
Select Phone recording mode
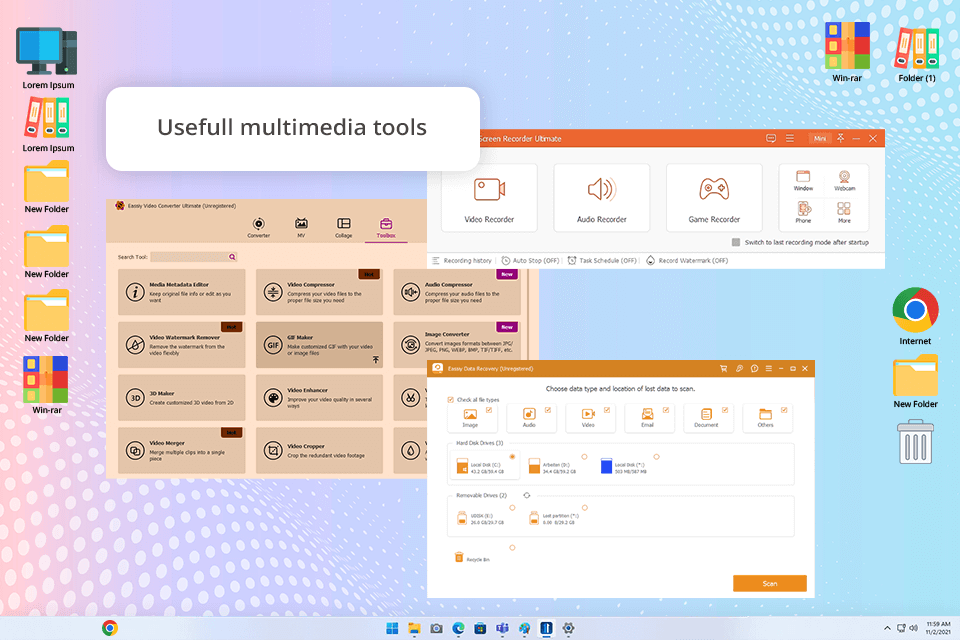[x=803, y=212]
